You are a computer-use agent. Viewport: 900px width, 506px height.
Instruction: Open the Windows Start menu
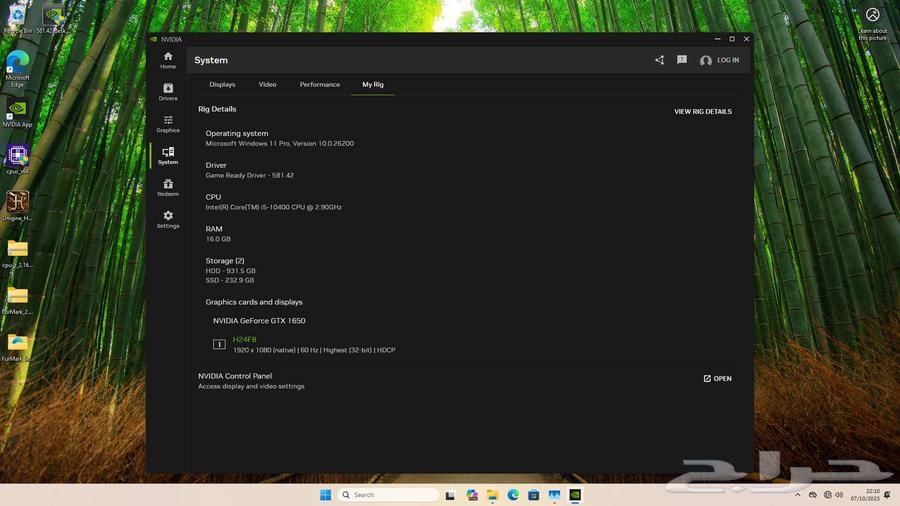(x=325, y=495)
